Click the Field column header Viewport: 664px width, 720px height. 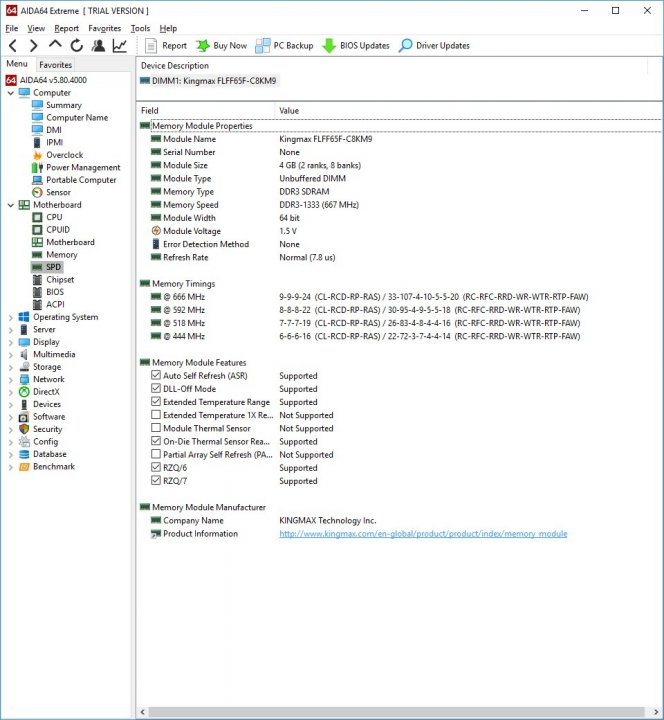150,111
